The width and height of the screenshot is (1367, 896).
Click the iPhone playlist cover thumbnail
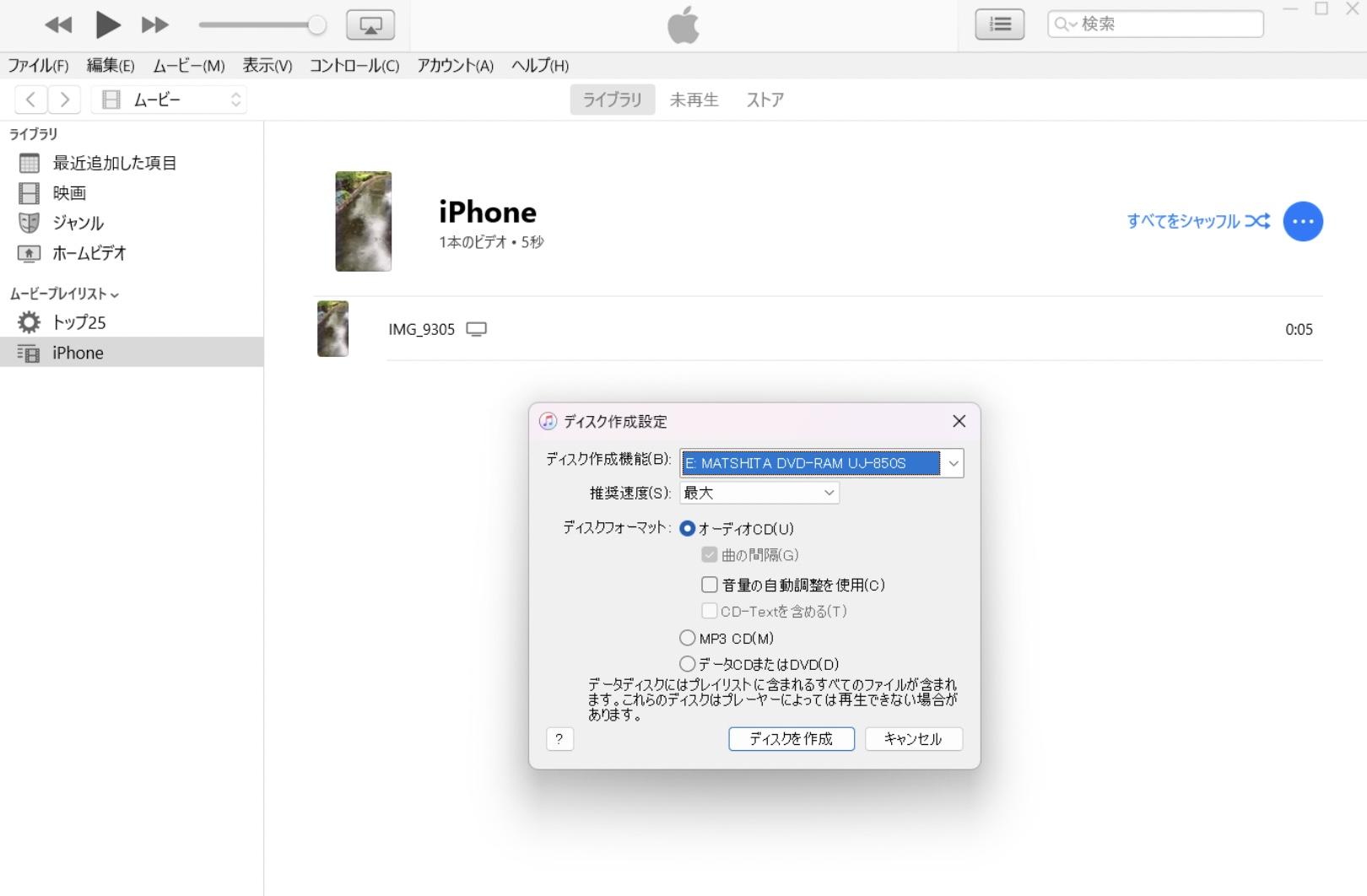pyautogui.click(x=364, y=221)
